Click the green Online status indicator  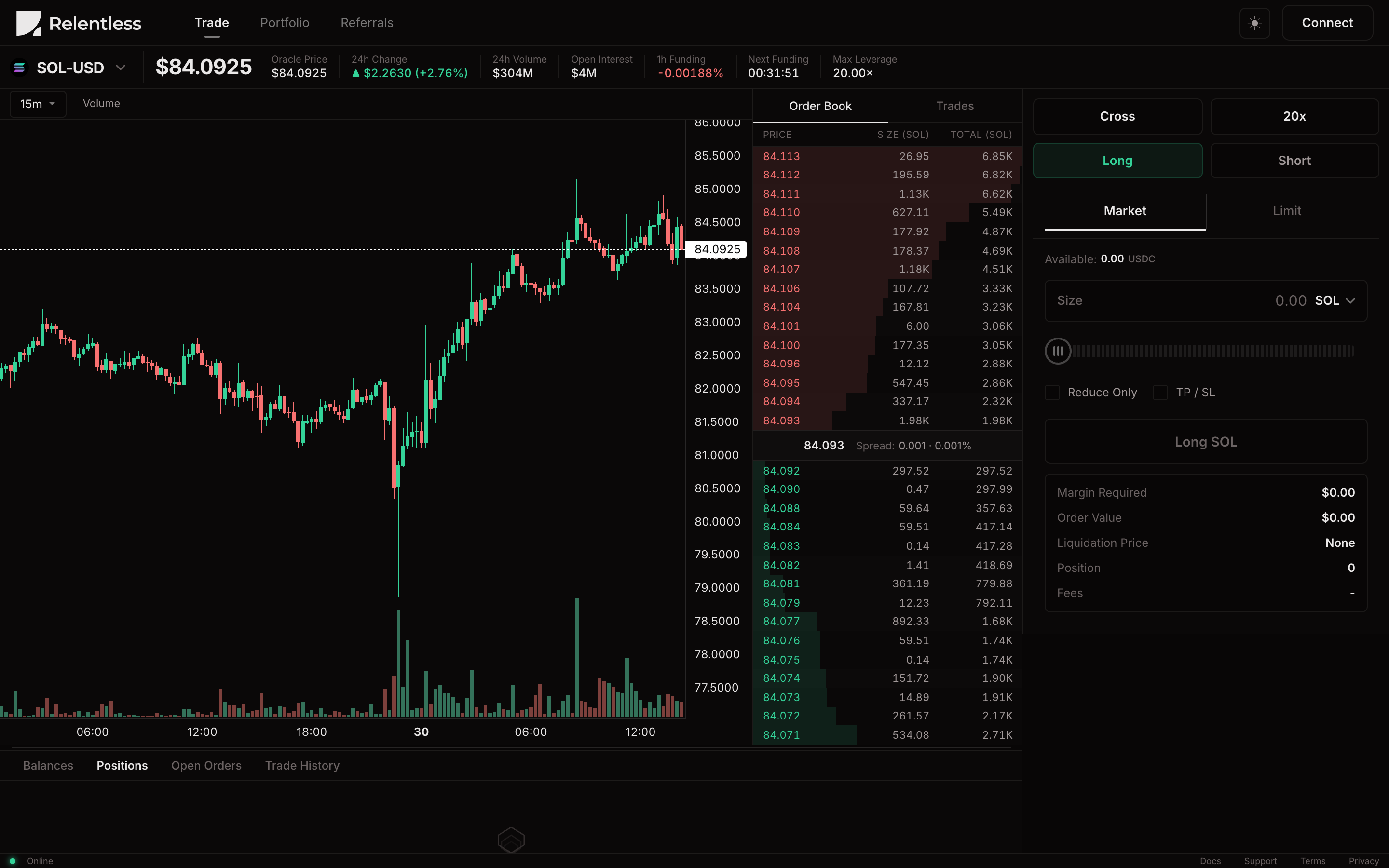click(x=13, y=861)
